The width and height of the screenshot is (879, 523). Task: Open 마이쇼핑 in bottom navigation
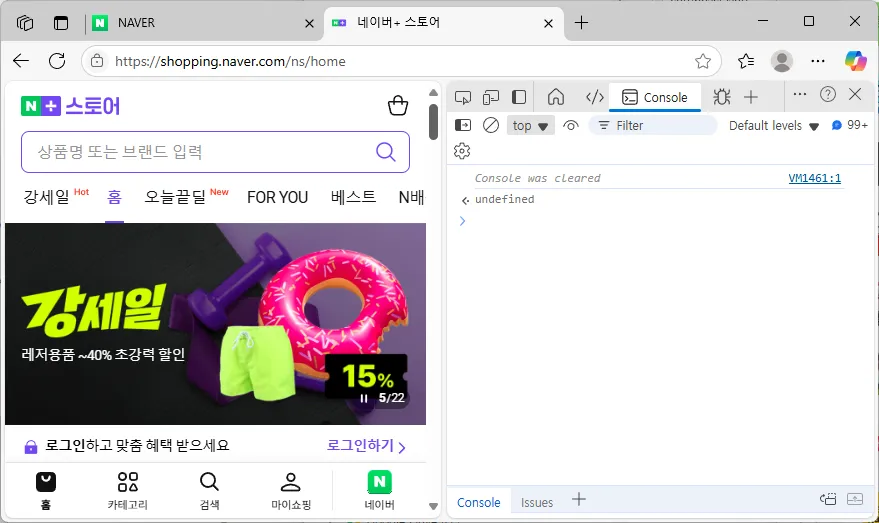coord(290,491)
